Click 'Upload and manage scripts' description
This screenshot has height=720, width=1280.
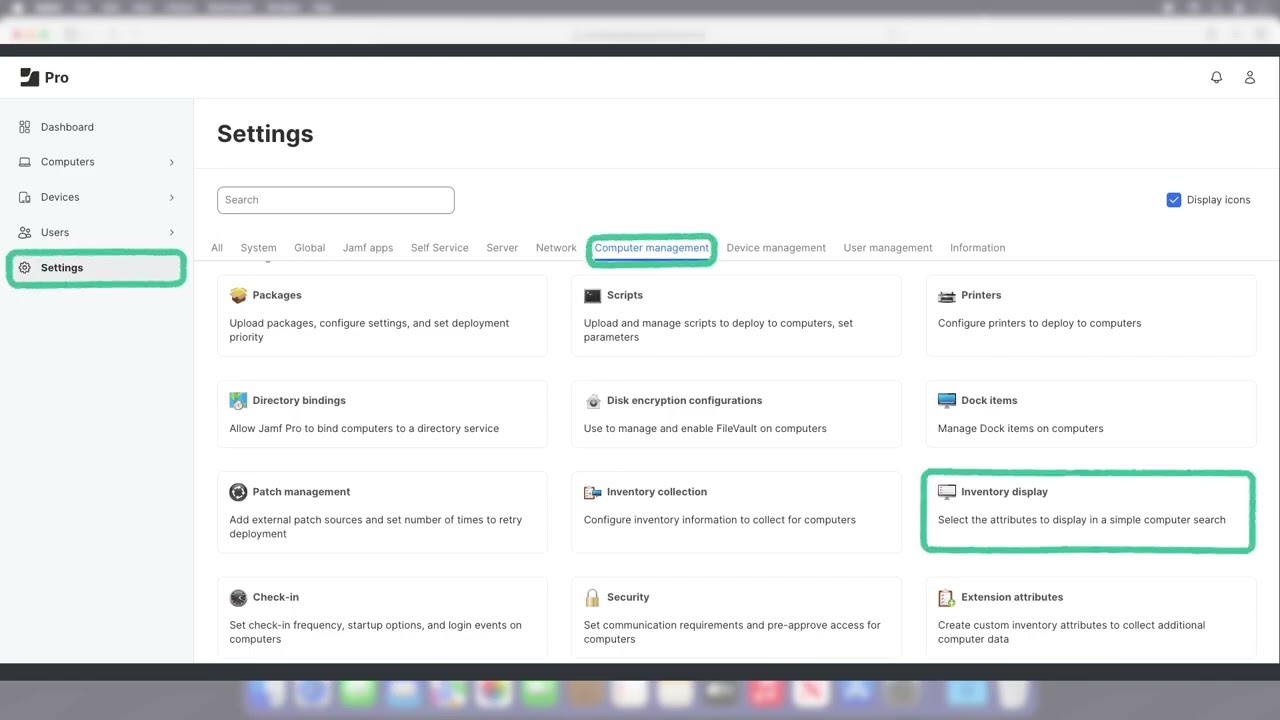click(x=718, y=330)
